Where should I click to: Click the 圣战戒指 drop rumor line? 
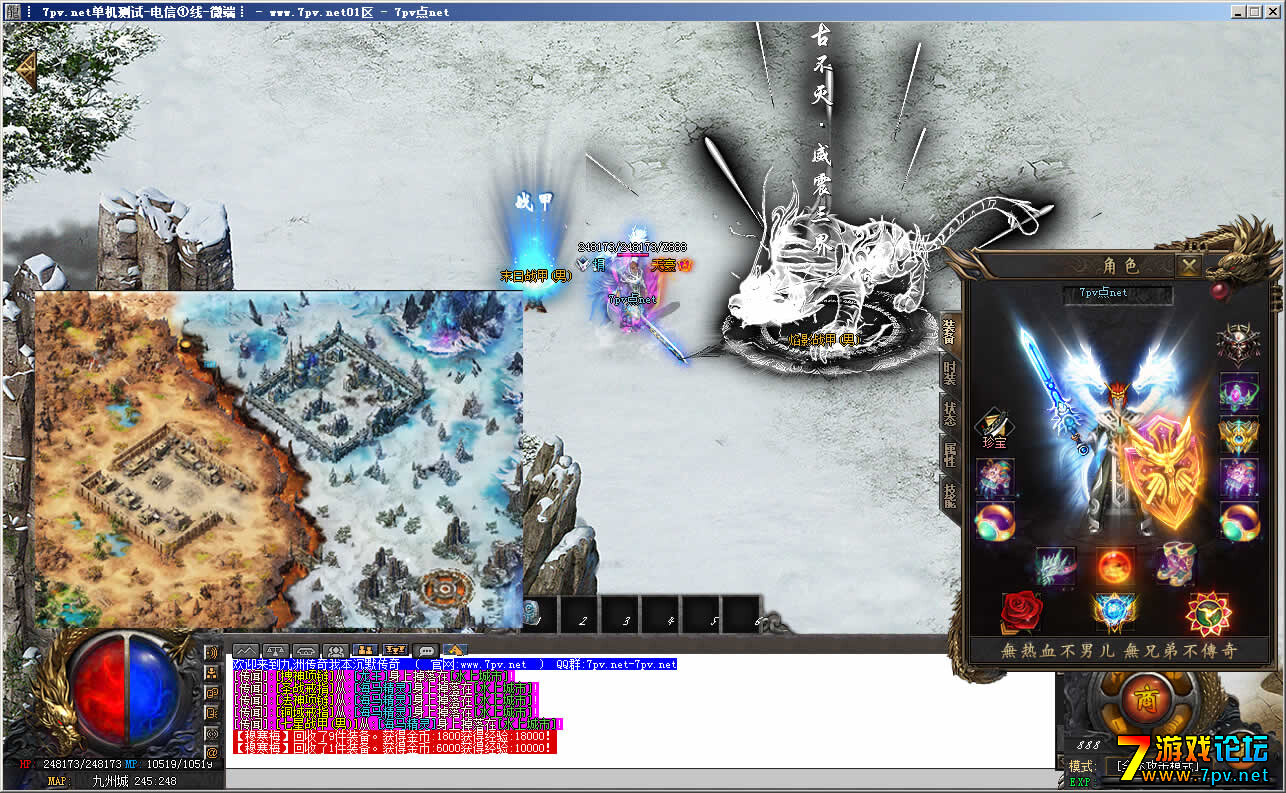(385, 688)
